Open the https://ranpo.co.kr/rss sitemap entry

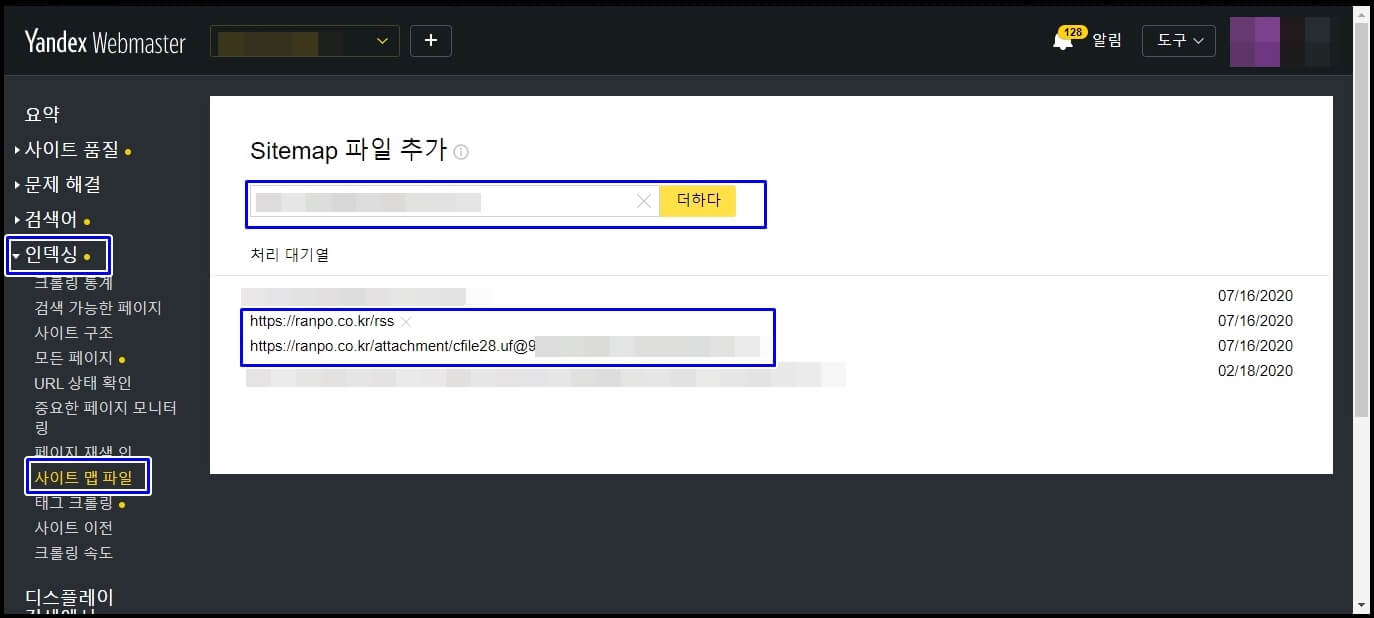coord(322,321)
